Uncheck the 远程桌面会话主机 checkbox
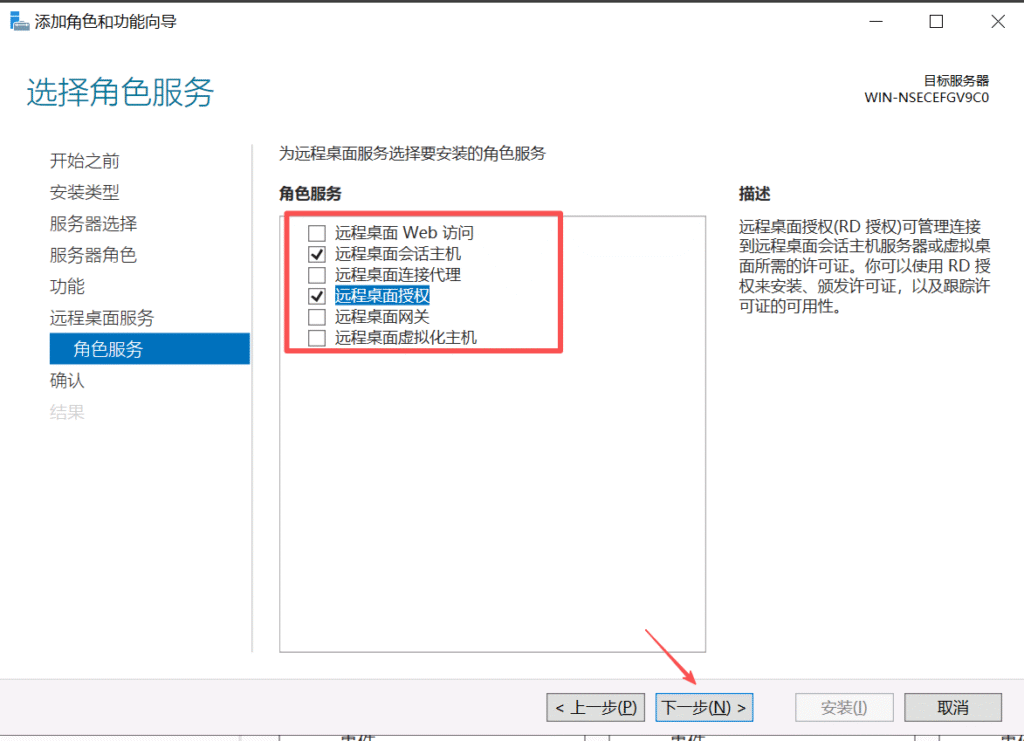The width and height of the screenshot is (1024, 741). coord(317,254)
